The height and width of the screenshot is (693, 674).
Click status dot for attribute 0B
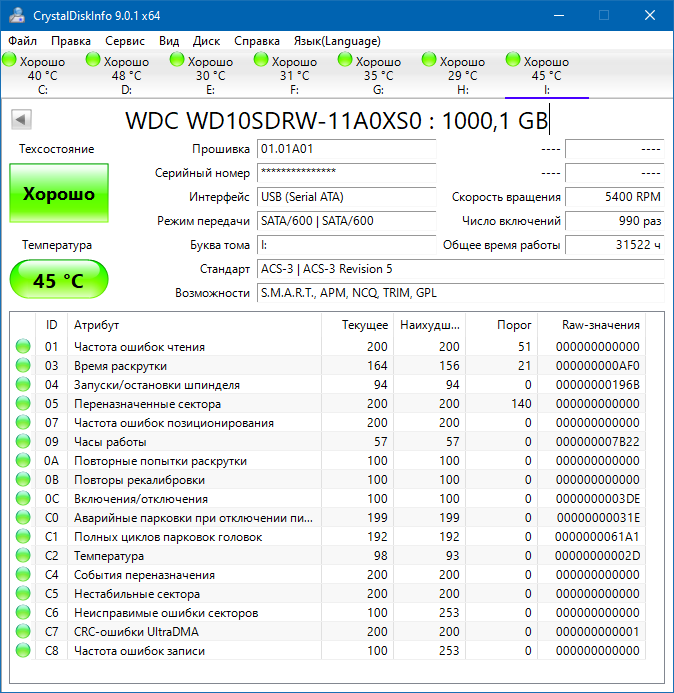(x=23, y=480)
